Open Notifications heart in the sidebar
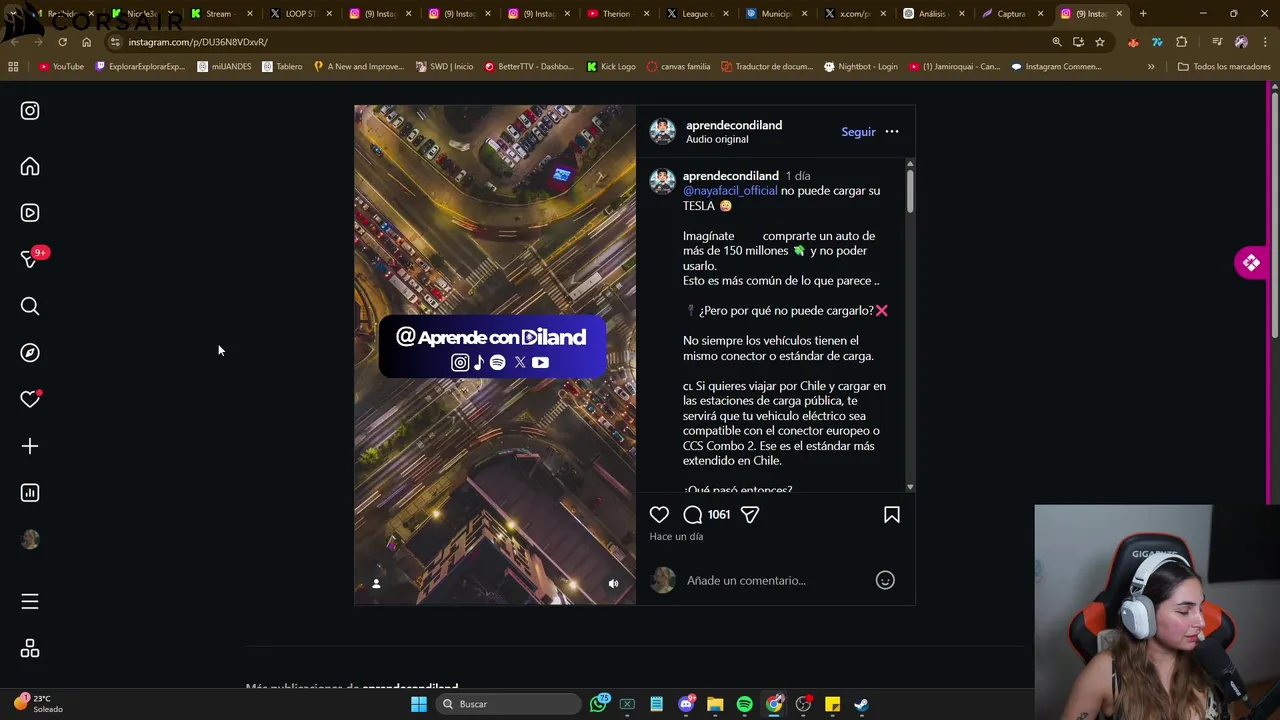This screenshot has width=1280, height=720. coord(30,399)
